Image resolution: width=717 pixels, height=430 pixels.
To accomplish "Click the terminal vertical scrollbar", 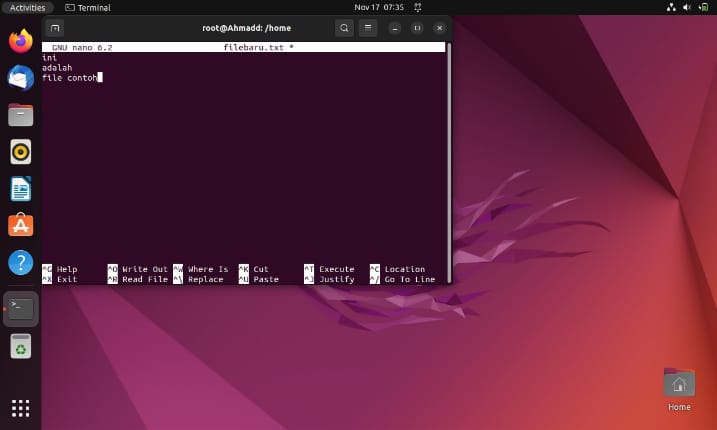I will pyautogui.click(x=449, y=162).
